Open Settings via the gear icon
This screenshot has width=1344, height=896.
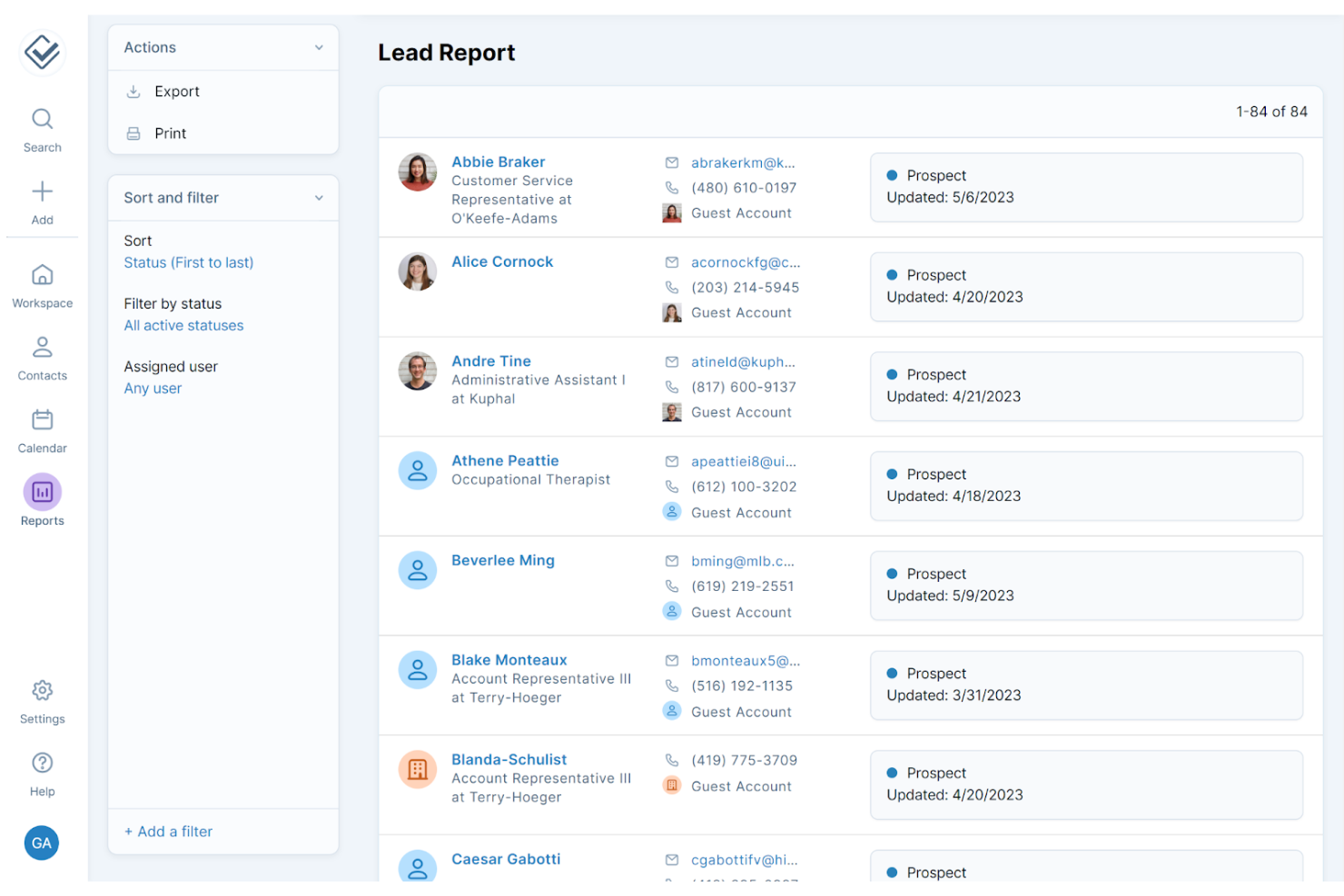(42, 690)
